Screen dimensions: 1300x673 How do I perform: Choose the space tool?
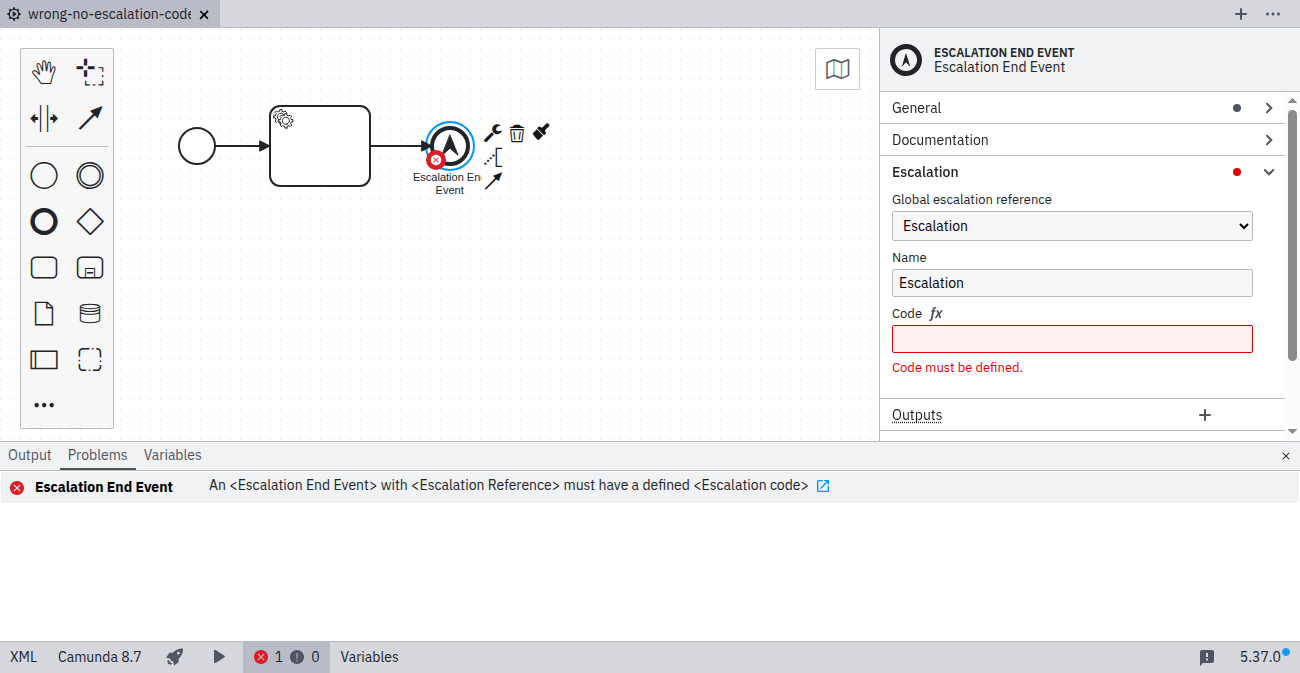pos(44,119)
